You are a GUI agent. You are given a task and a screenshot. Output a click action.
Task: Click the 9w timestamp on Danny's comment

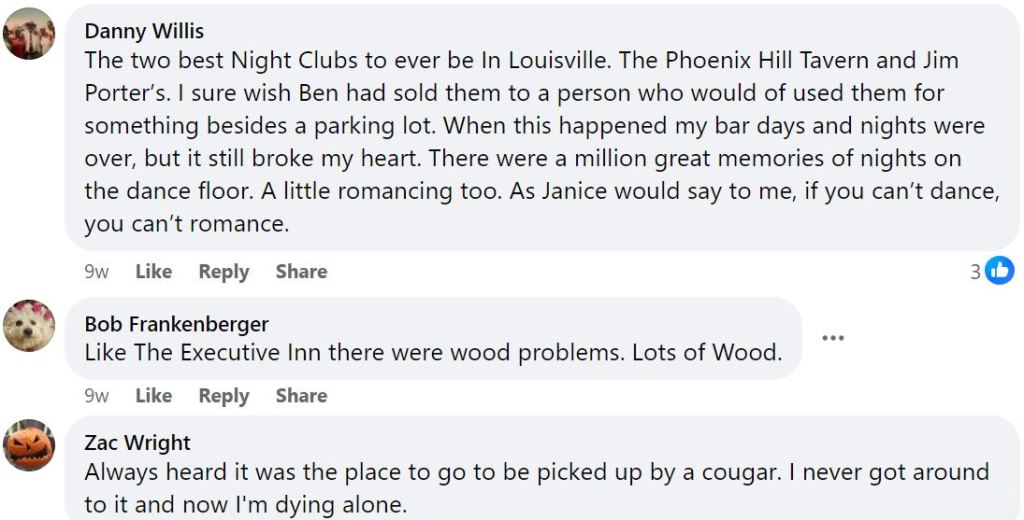click(x=97, y=271)
